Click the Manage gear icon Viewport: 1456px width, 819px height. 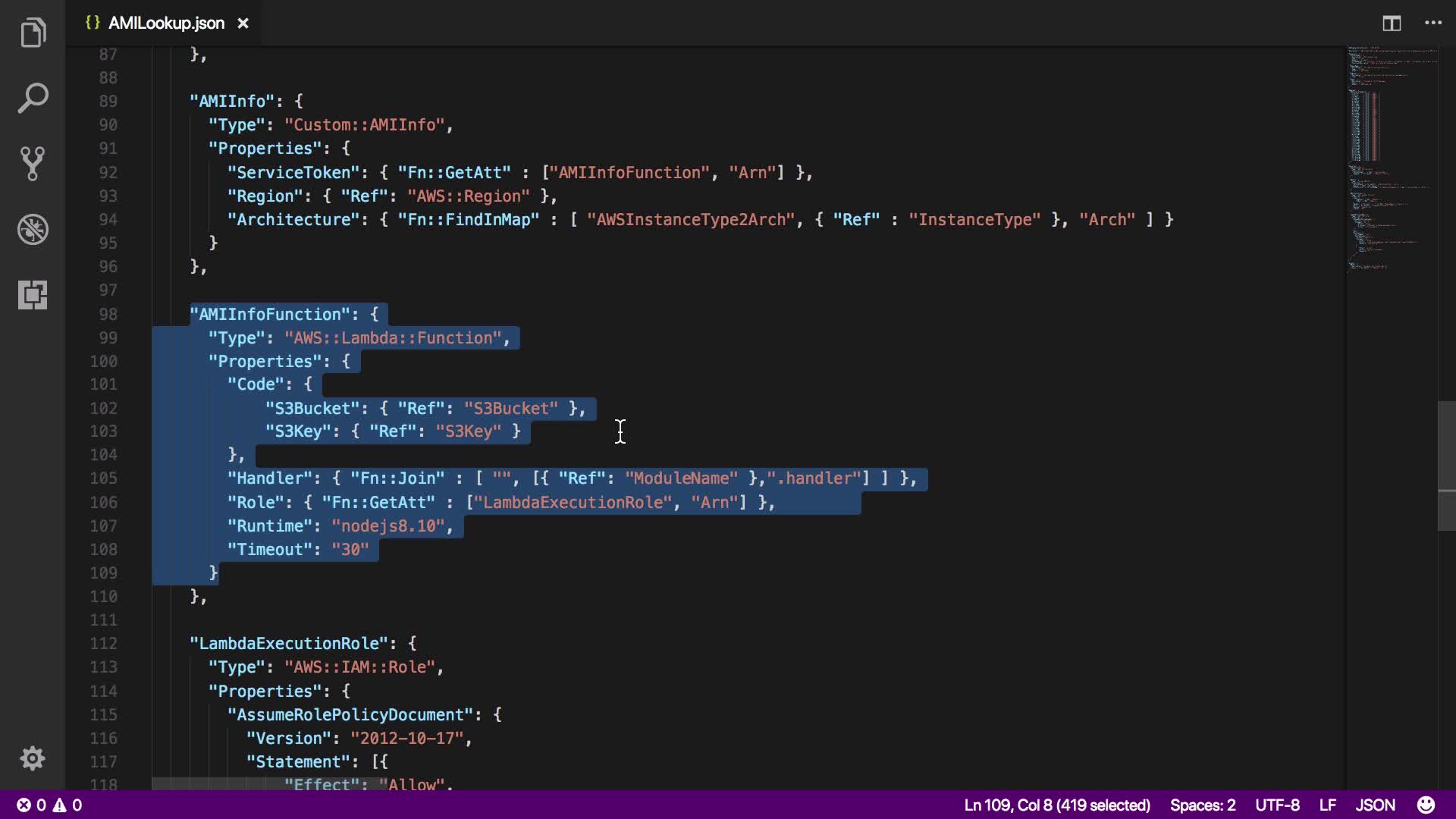pos(33,758)
